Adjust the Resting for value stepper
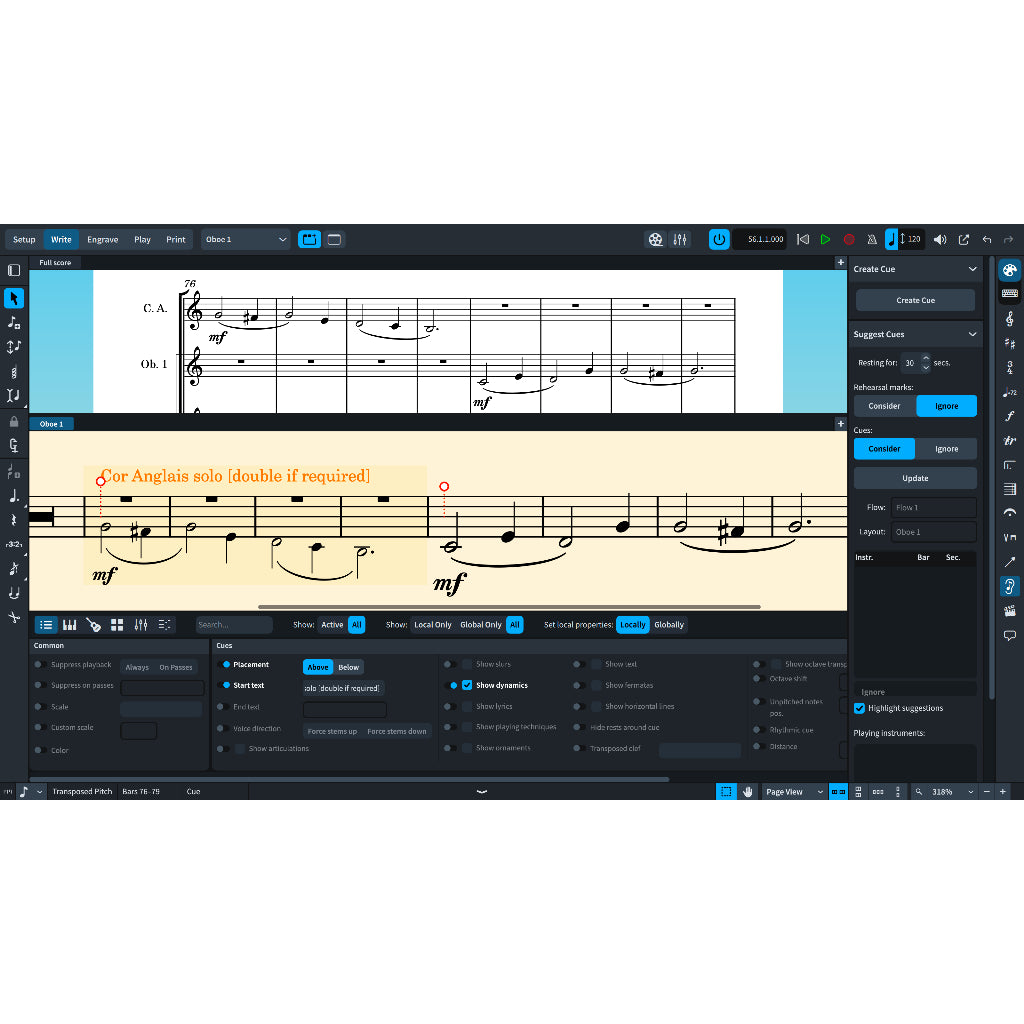 tap(925, 362)
